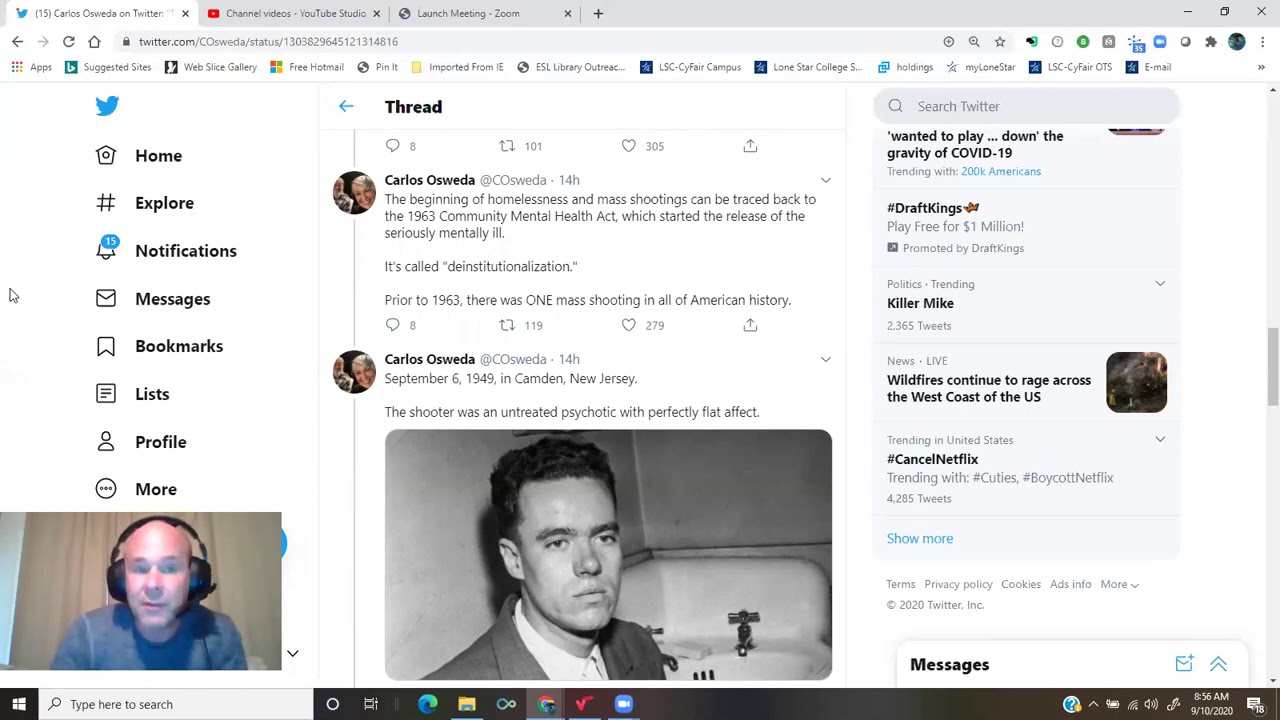The width and height of the screenshot is (1280, 720).
Task: Share icon on tweet with 279 likes
Action: 750,325
